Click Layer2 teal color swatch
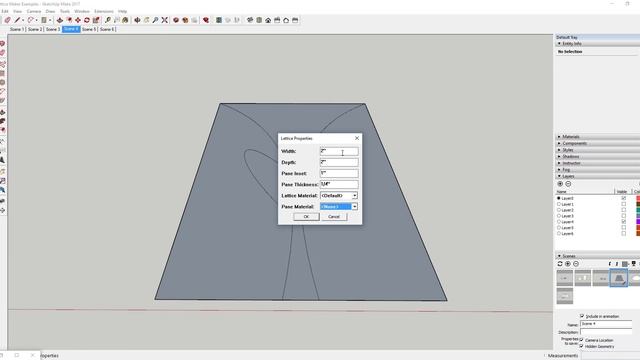Screen dimensions: 640x360 pyautogui.click(x=638, y=210)
